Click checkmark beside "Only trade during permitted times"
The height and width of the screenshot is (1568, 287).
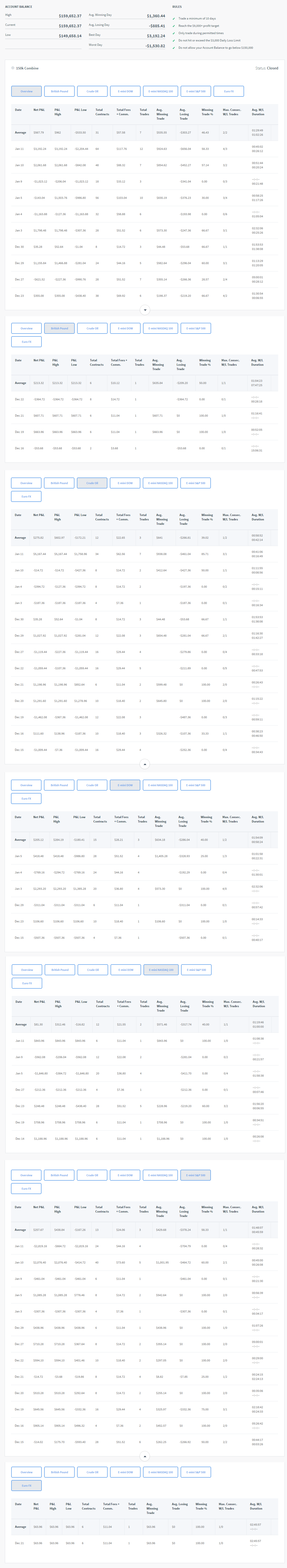coord(174,33)
